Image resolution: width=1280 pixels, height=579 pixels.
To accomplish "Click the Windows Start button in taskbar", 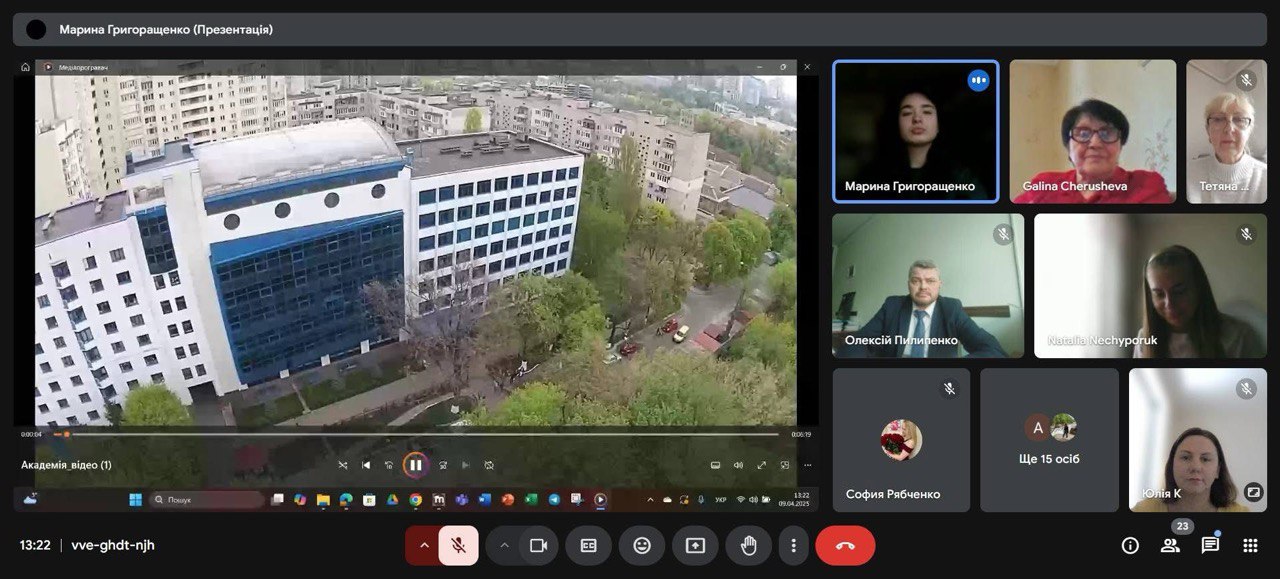I will pos(135,499).
